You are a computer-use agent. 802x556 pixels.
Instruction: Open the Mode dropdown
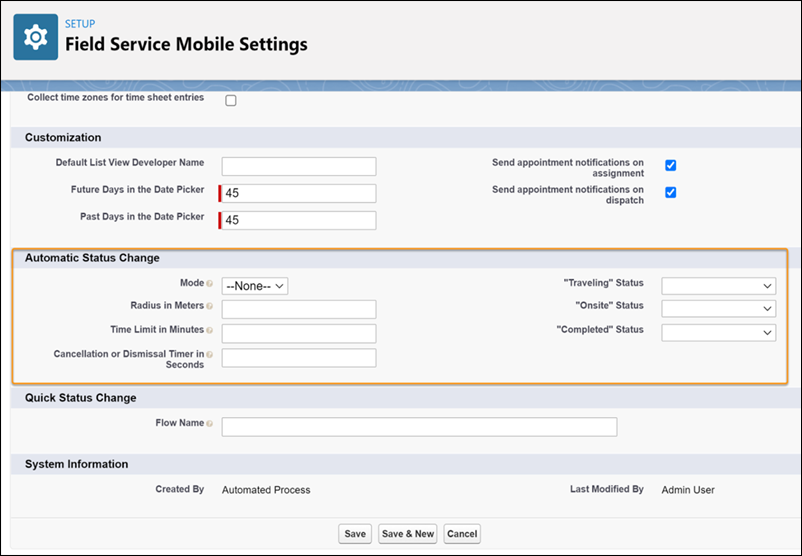[x=255, y=286]
